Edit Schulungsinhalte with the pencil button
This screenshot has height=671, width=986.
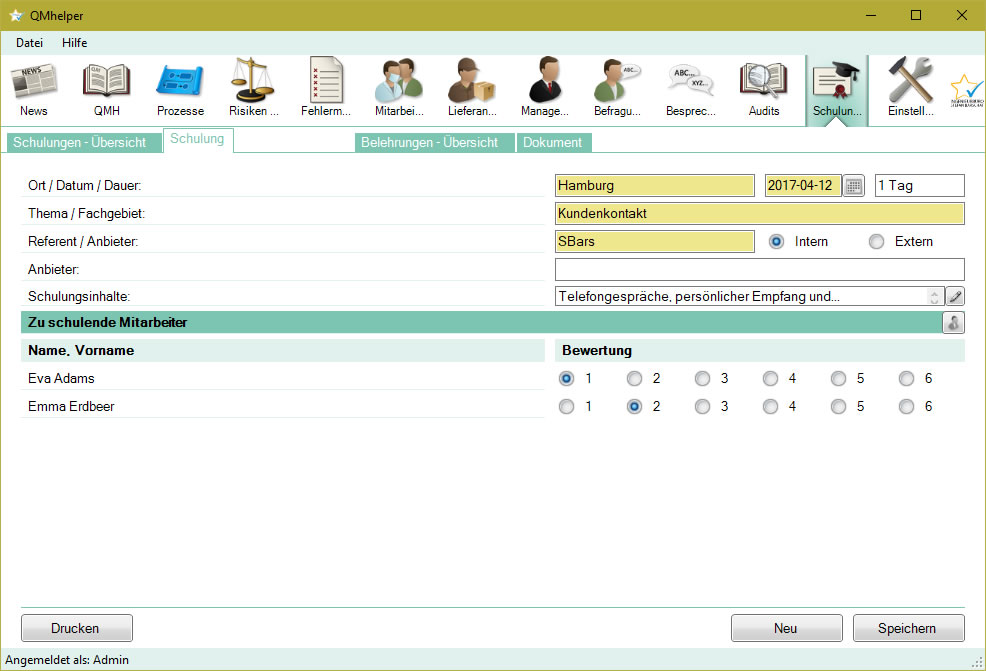[x=955, y=296]
